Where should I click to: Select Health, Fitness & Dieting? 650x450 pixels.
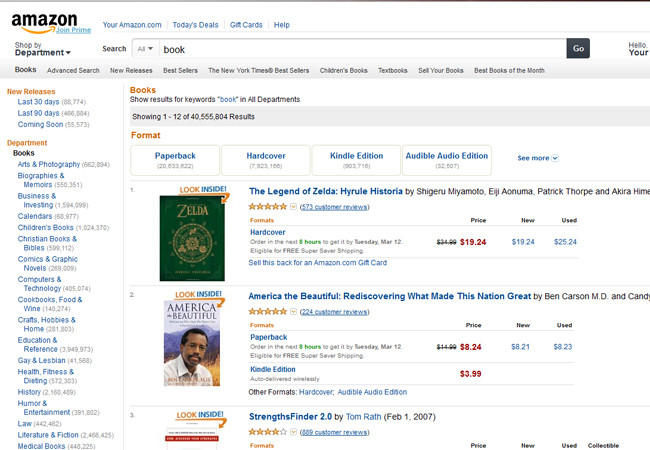pyautogui.click(x=46, y=376)
